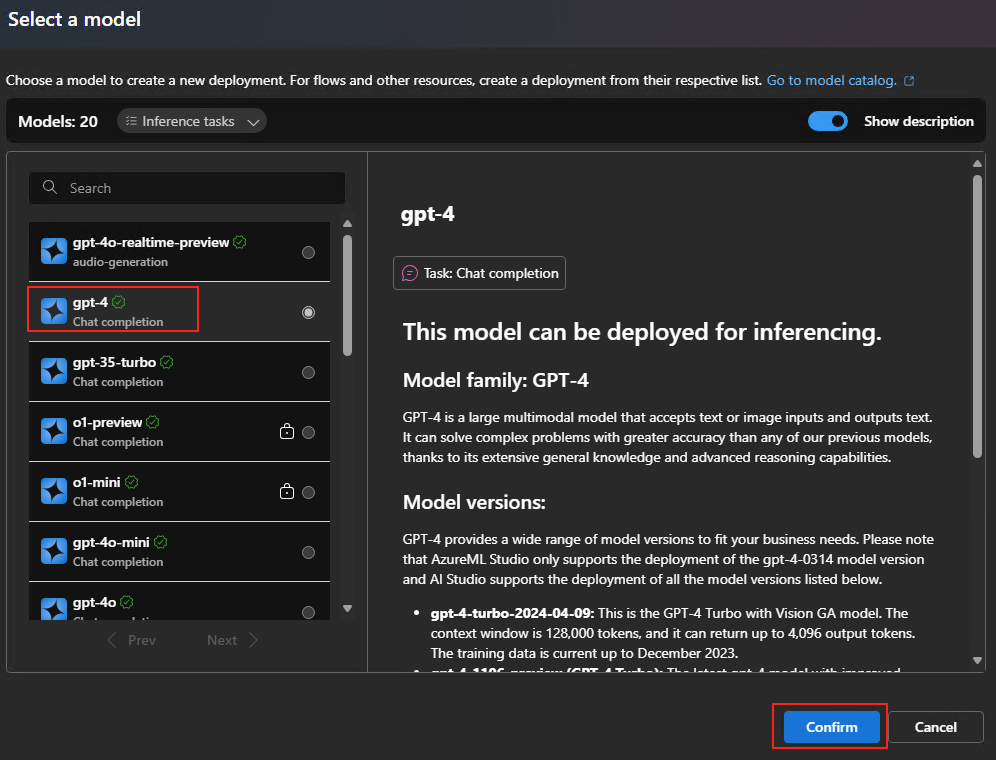Click the verified badge beside gpt-4o-mini
The width and height of the screenshot is (996, 760).
point(161,542)
